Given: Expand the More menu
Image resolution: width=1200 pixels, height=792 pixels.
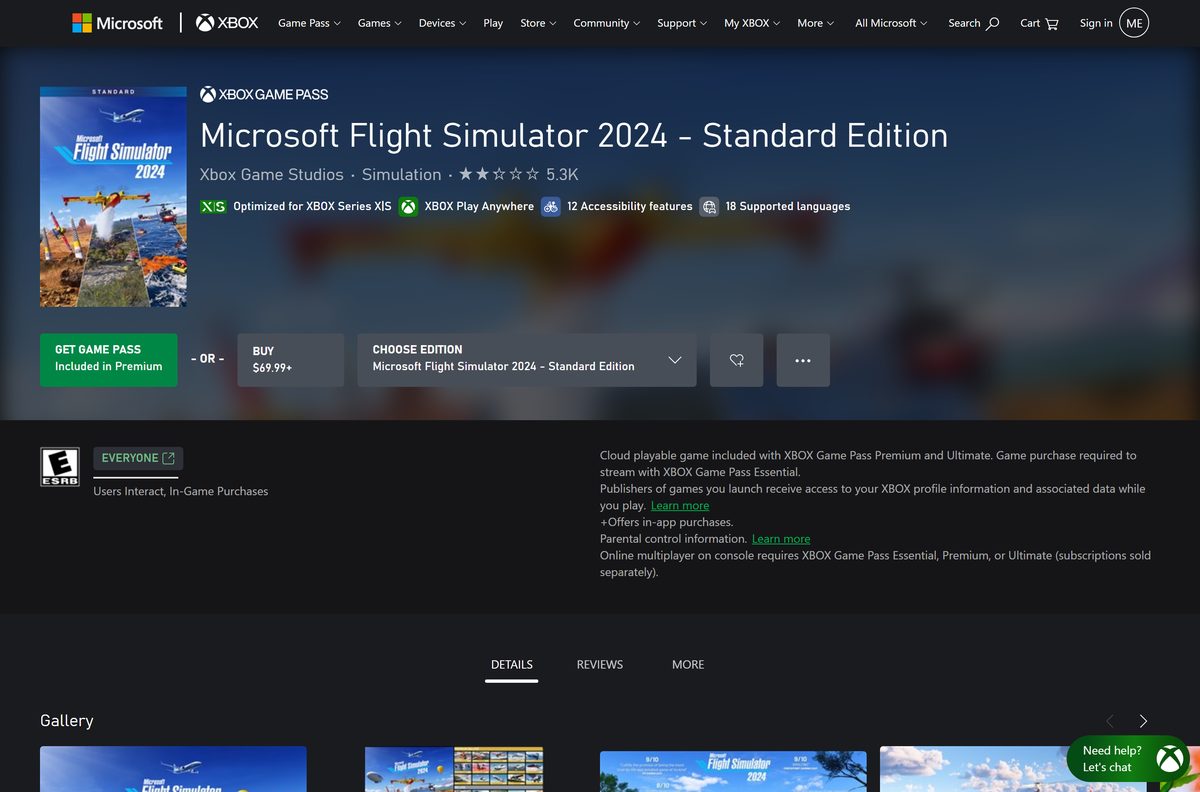Looking at the screenshot, I should [815, 23].
